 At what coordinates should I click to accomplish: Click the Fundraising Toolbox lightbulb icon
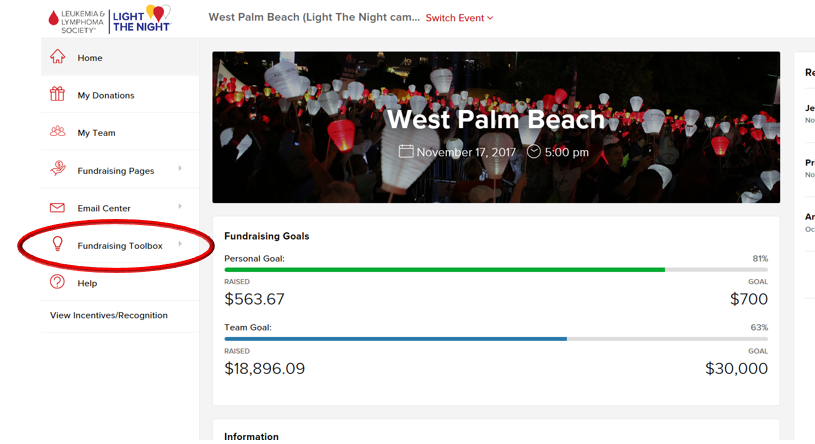tap(58, 243)
